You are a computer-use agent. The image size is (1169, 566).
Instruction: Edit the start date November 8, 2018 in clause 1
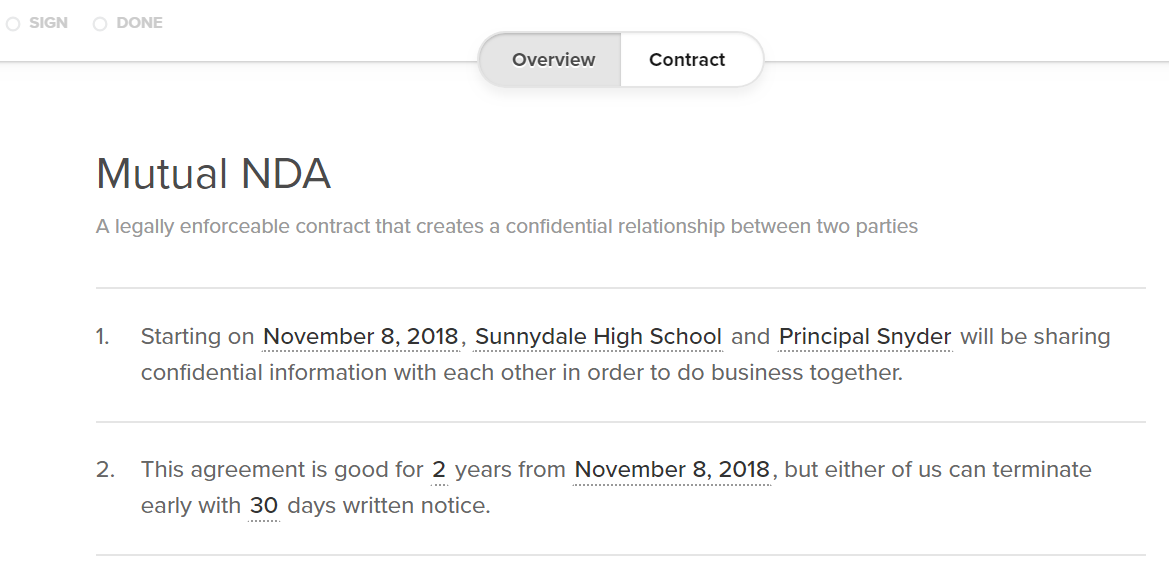pos(361,336)
